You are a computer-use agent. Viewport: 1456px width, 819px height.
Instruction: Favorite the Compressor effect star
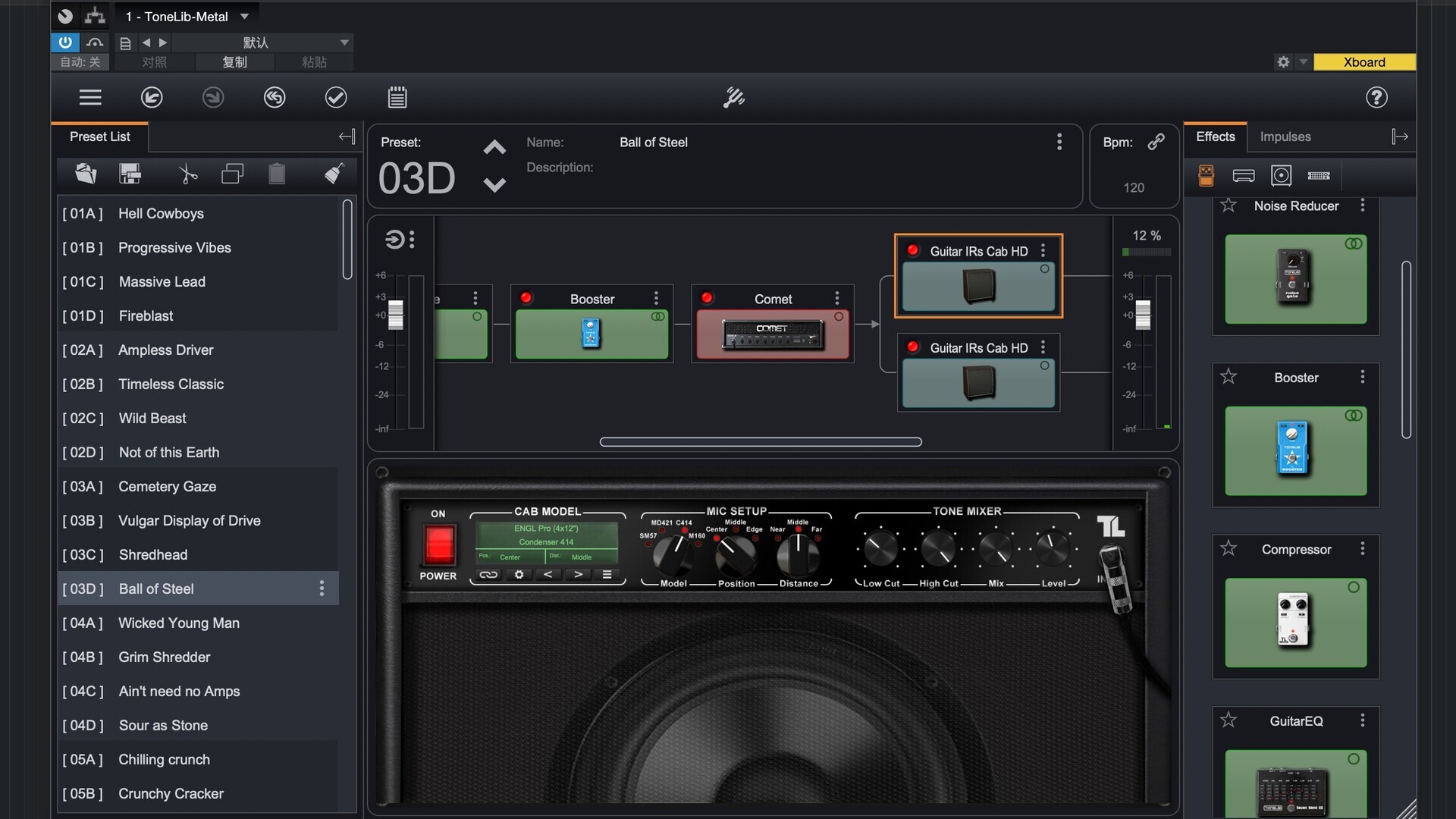1228,548
